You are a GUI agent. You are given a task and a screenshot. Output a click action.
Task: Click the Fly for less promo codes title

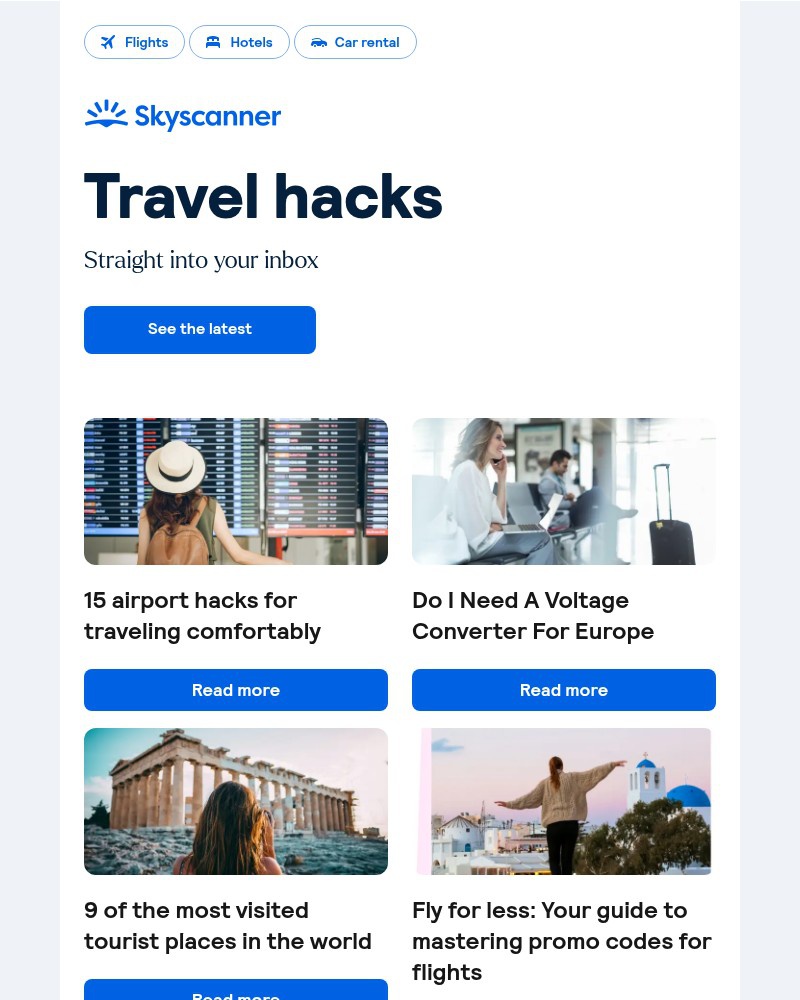click(561, 941)
